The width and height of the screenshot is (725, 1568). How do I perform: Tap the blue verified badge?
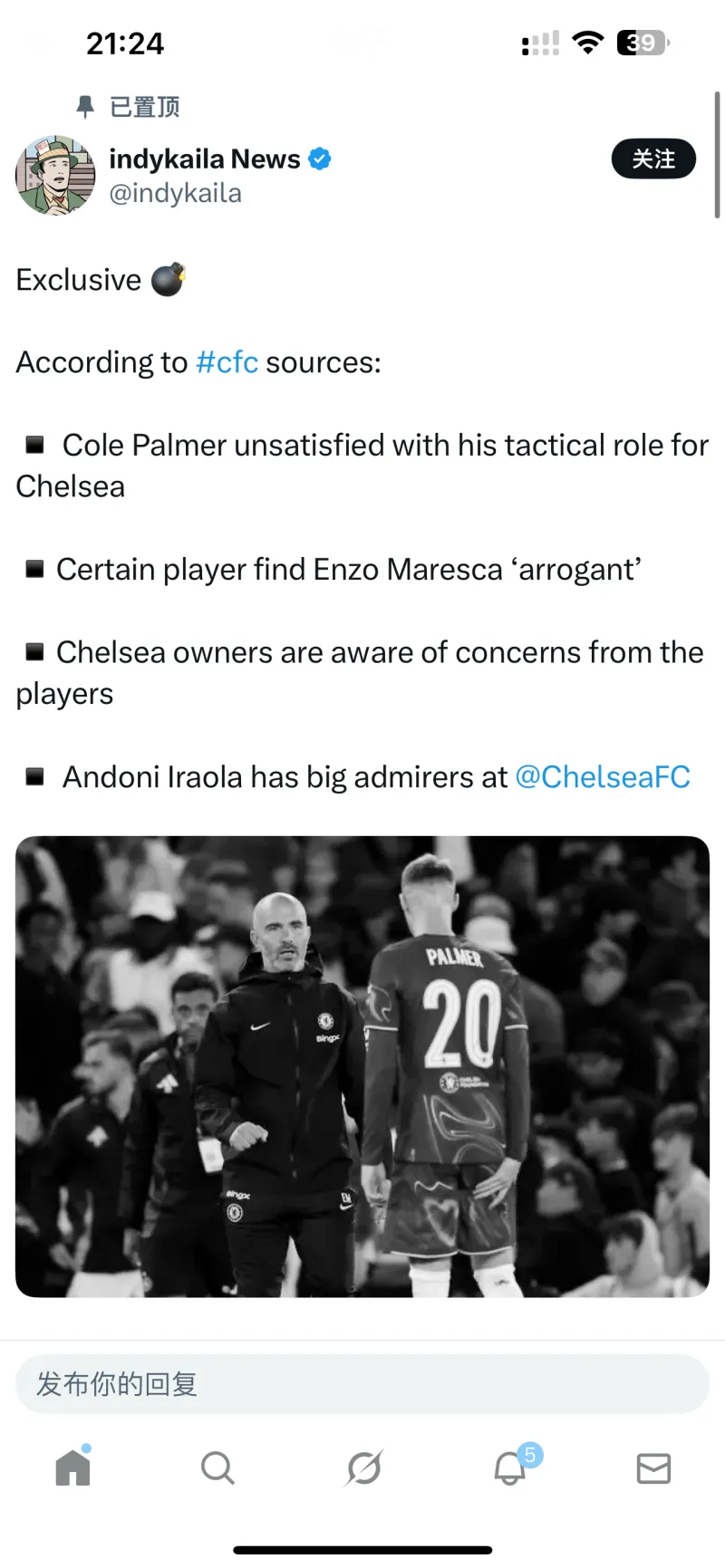coord(320,159)
